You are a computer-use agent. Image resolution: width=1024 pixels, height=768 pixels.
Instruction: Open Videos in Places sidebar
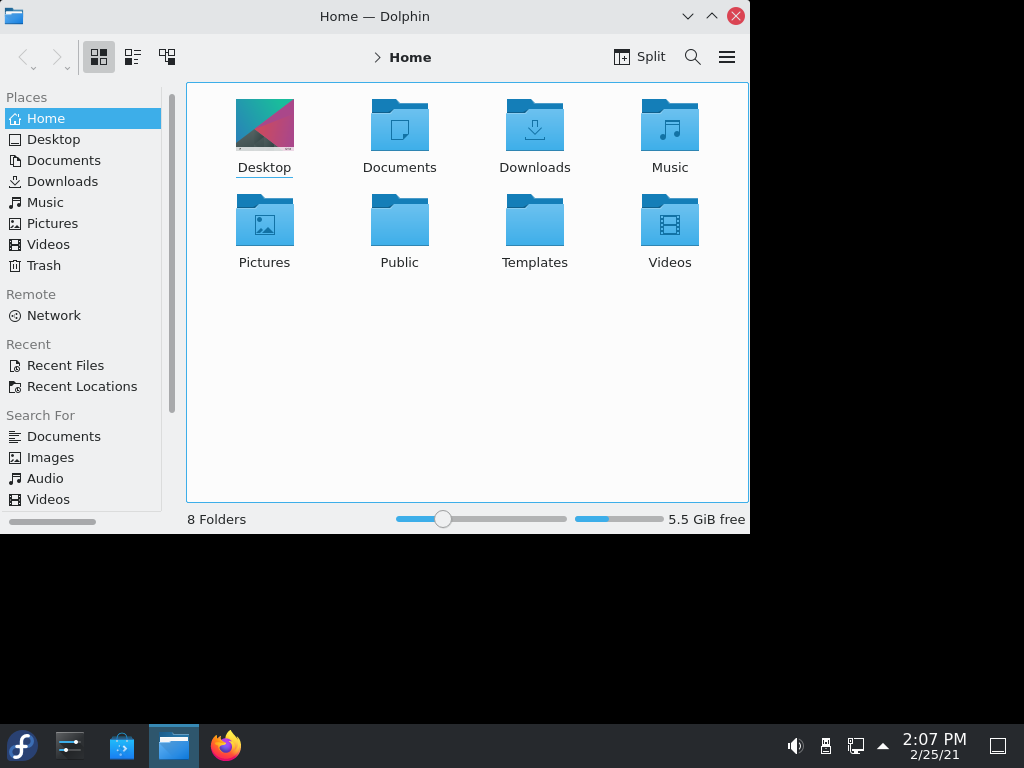[x=83, y=244]
